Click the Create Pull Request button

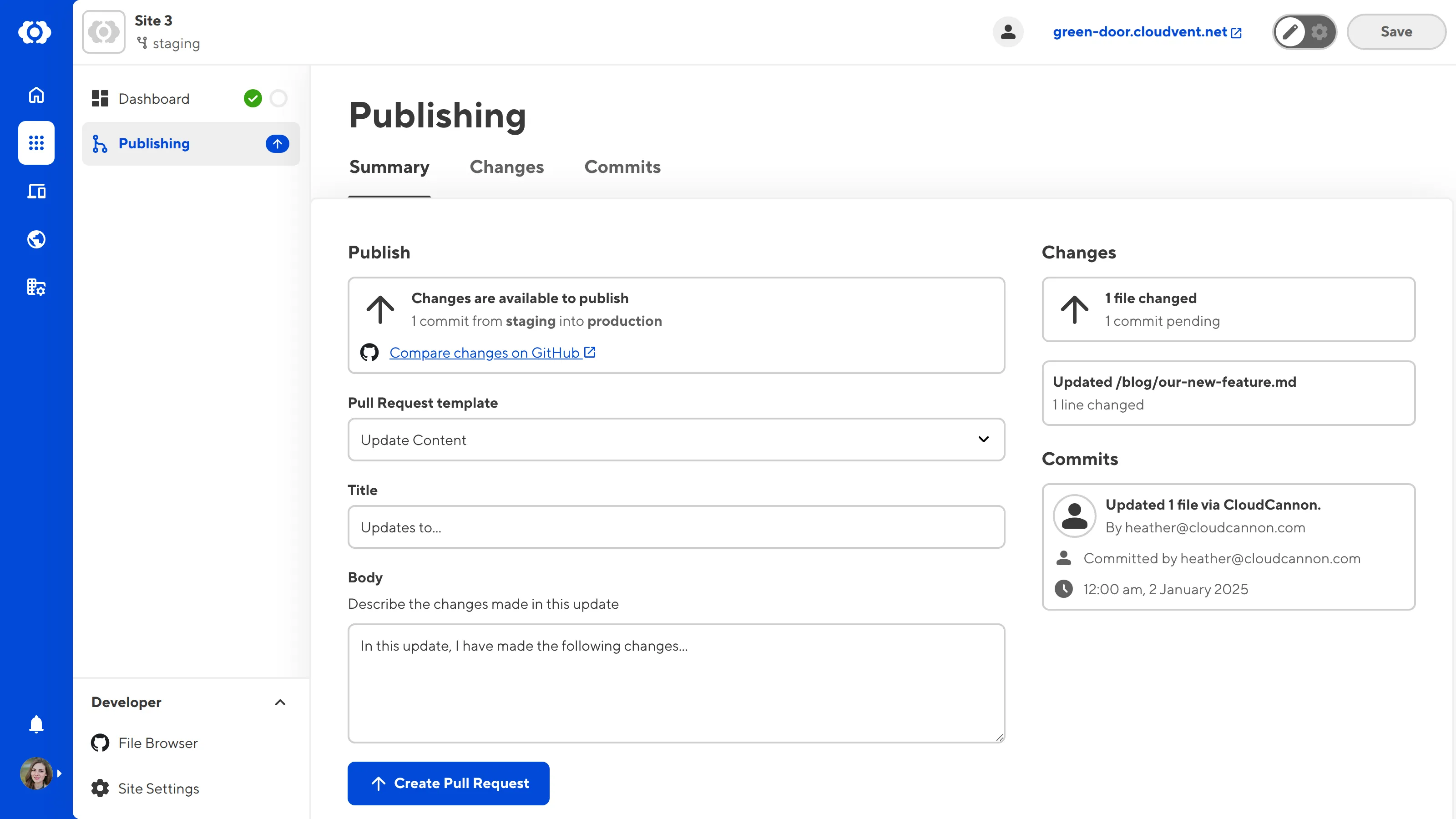coord(448,784)
